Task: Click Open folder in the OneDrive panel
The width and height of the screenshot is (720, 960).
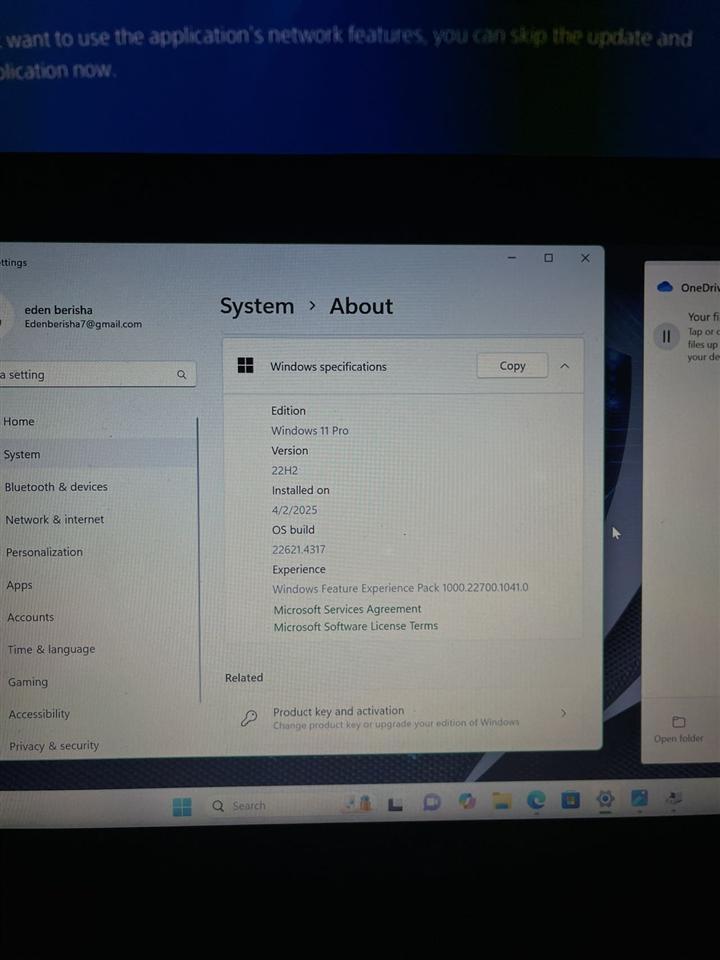Action: (678, 730)
